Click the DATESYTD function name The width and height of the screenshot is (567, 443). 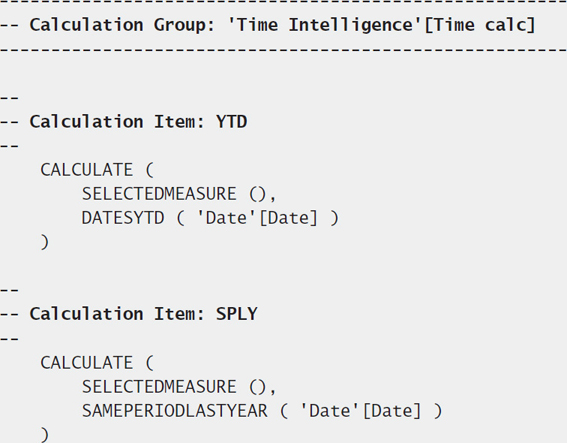[x=123, y=218]
